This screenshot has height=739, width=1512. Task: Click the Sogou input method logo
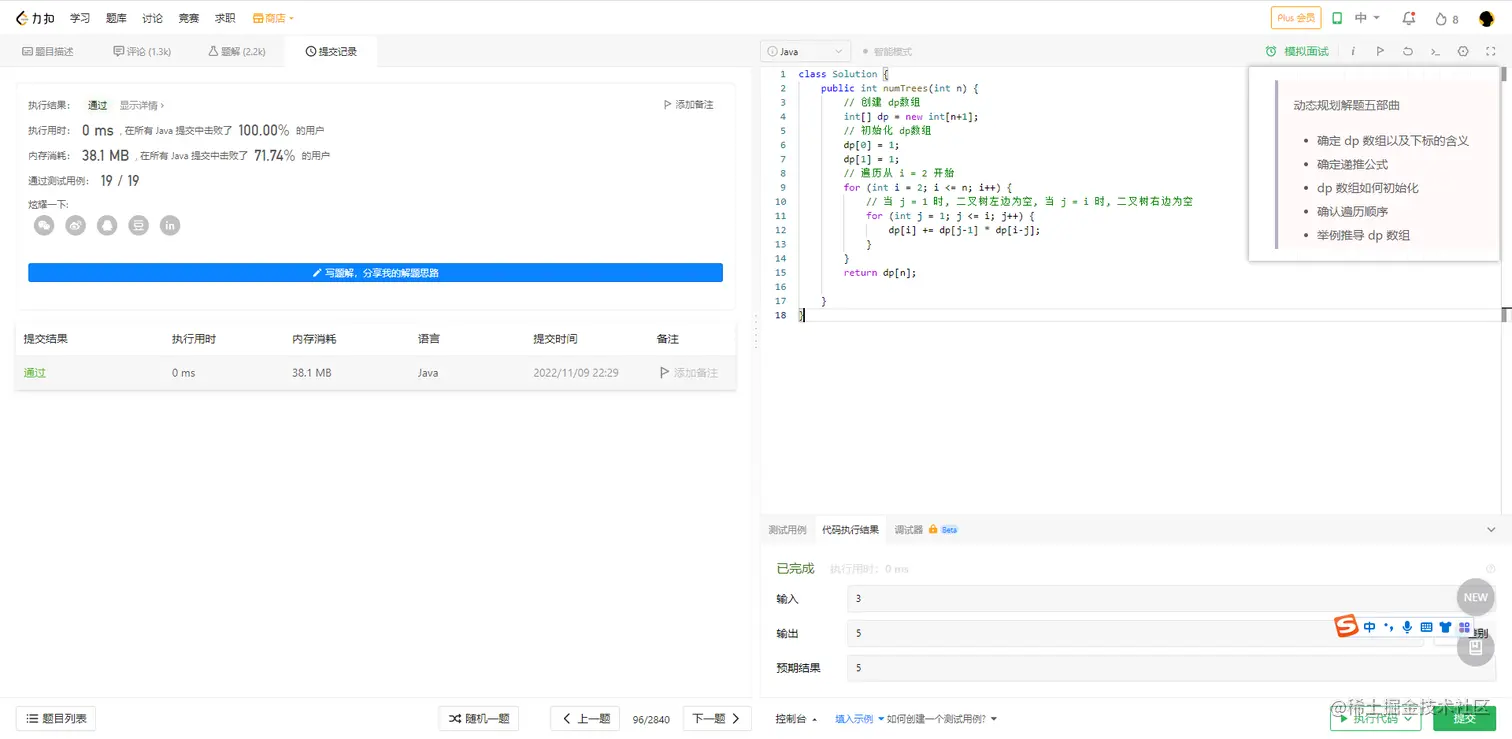(x=1347, y=627)
